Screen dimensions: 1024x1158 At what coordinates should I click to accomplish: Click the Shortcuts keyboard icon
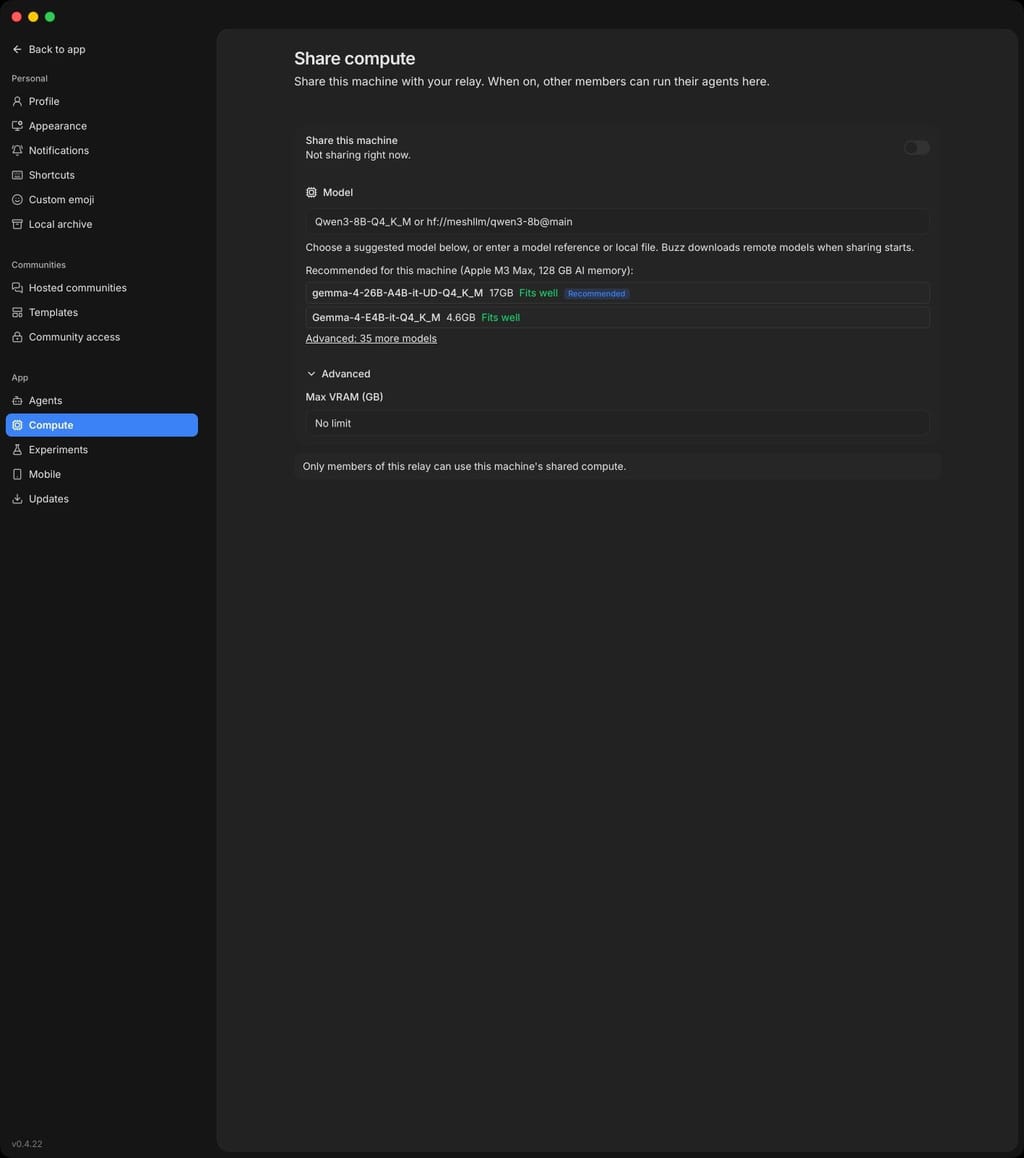pyautogui.click(x=17, y=175)
